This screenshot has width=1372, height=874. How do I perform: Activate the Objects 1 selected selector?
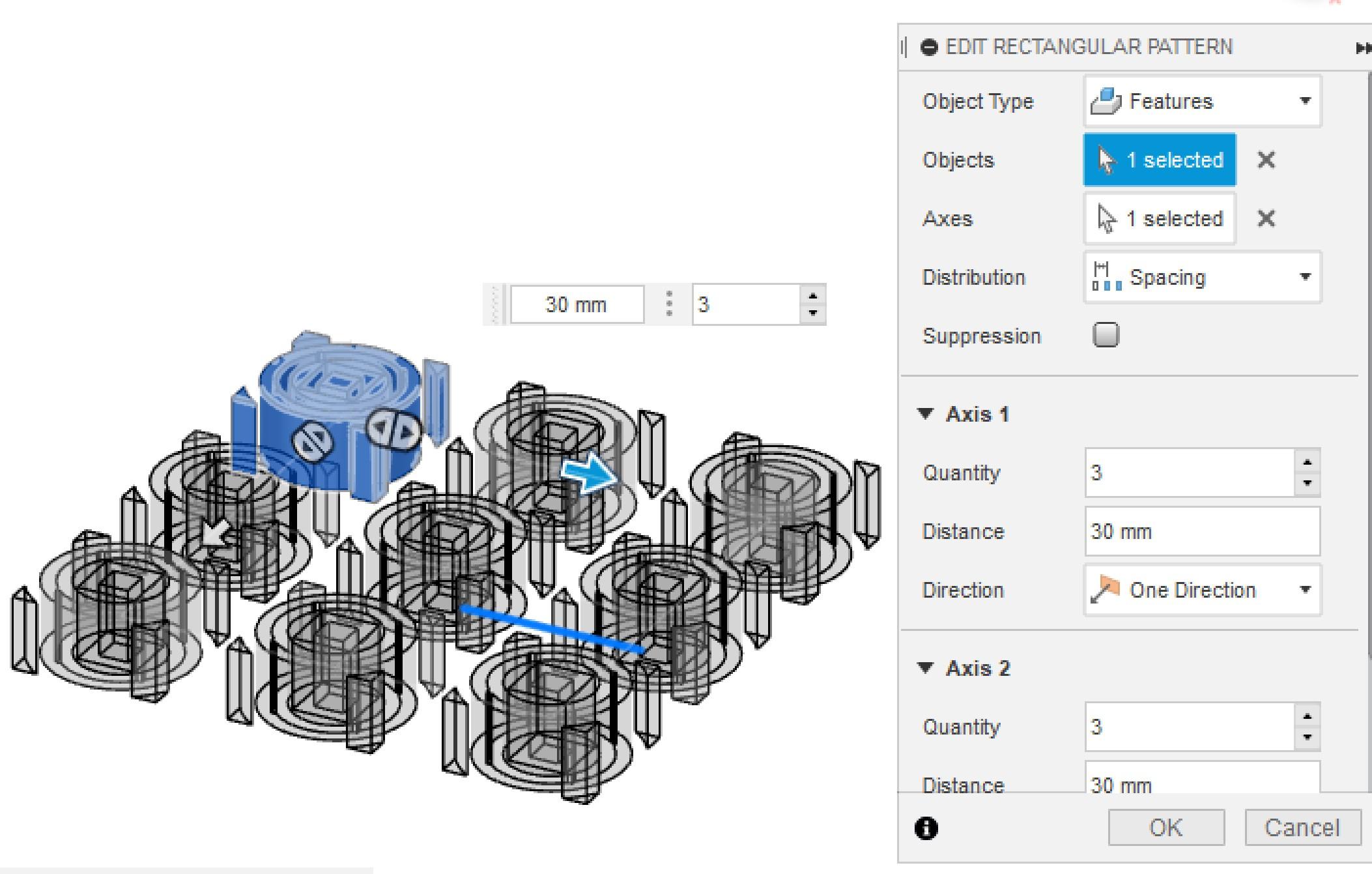(x=1160, y=160)
